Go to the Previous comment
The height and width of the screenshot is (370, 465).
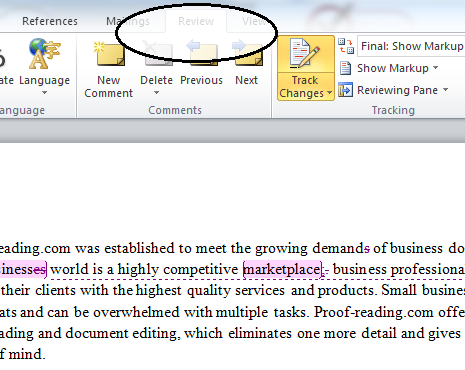pos(202,53)
